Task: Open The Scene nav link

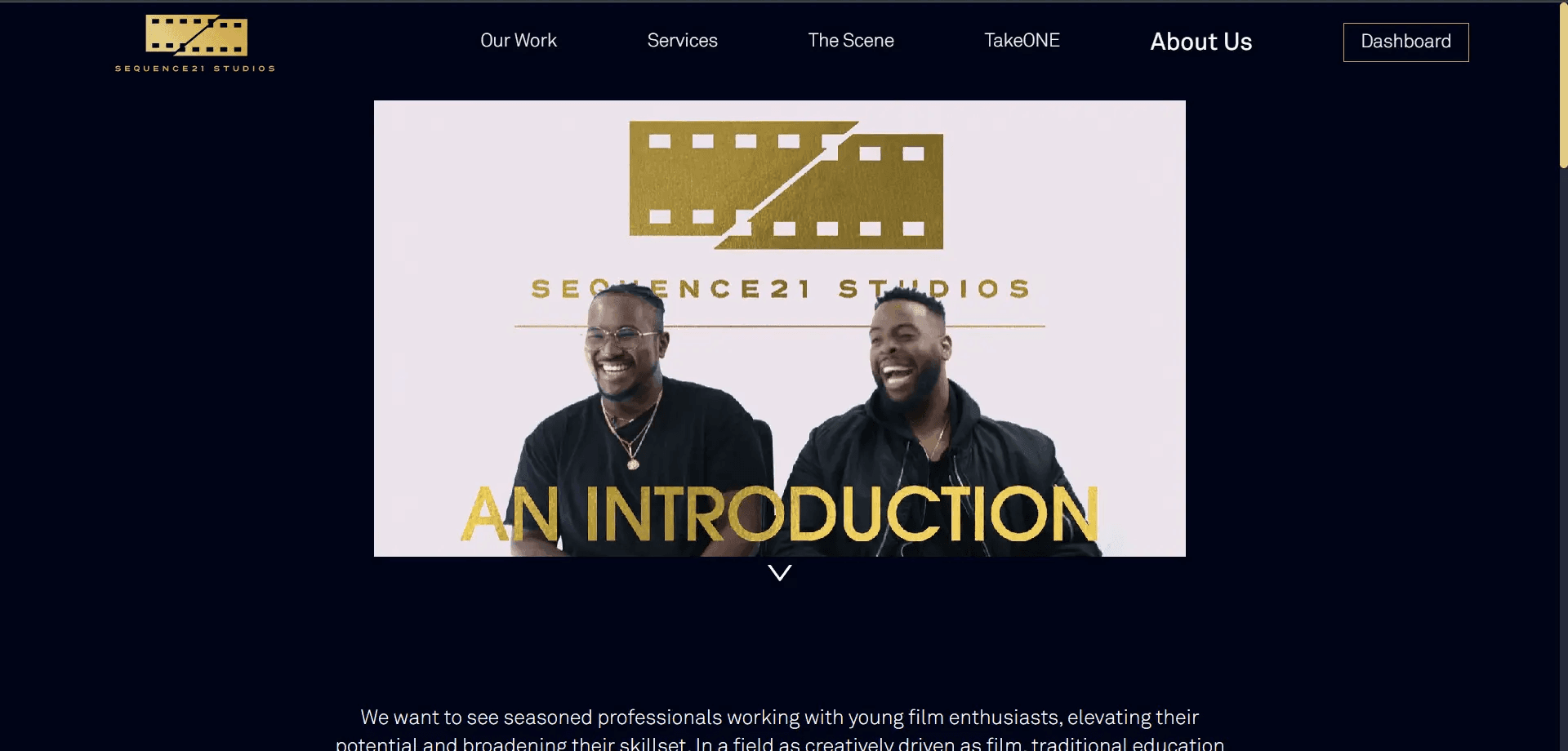Action: (850, 40)
